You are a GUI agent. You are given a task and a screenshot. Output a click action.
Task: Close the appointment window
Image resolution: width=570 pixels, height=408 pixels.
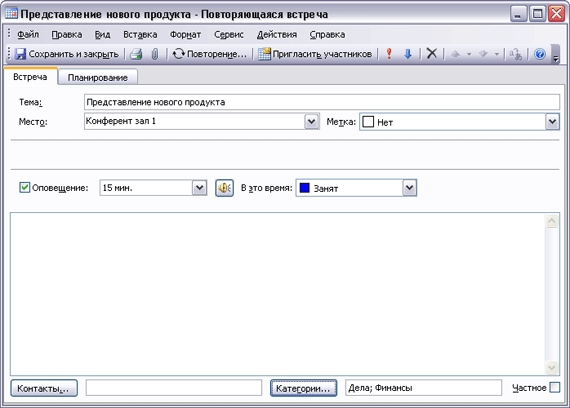[556, 14]
